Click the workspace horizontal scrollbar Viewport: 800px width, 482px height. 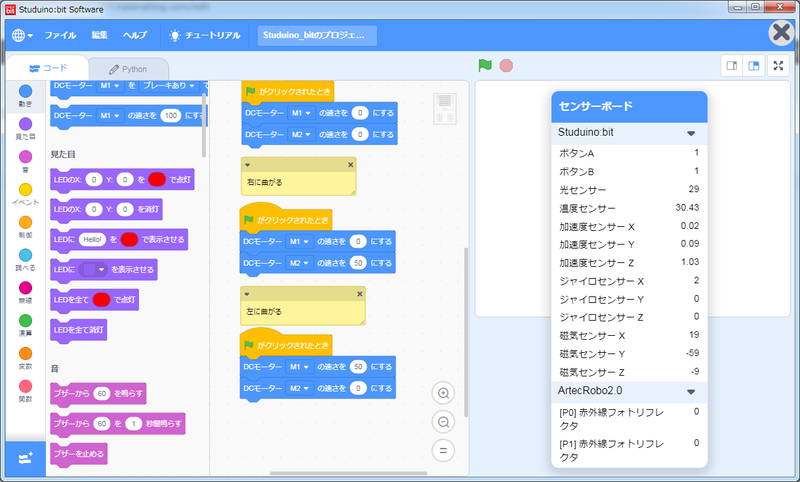348,473
